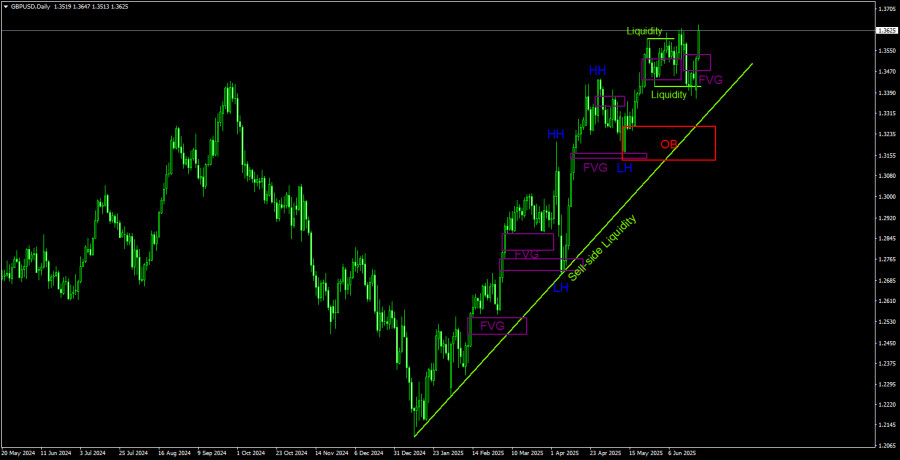The image size is (900, 460).
Task: Click the 1 Apr 2025 date label
Action: [x=564, y=453]
